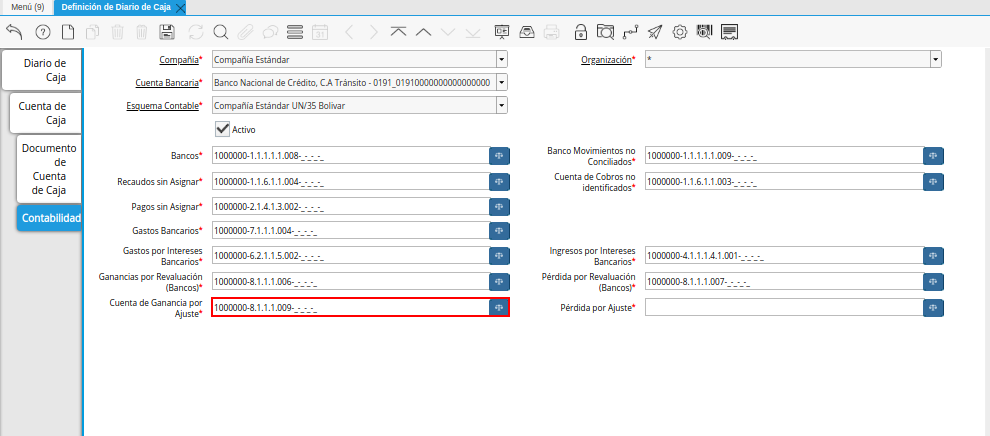990x436 pixels.
Task: Toggle the grid view list icon
Action: 295,32
